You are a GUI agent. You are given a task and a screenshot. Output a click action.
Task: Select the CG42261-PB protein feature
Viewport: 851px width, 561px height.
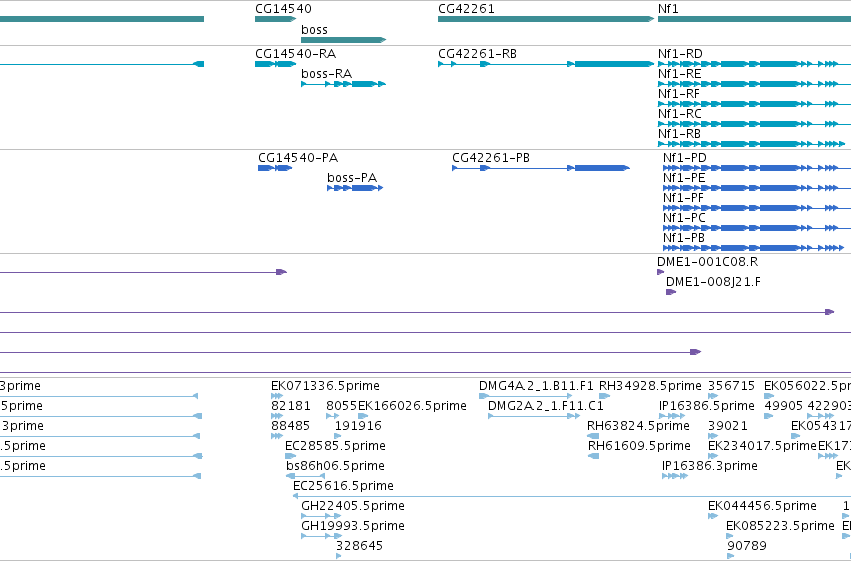541,168
